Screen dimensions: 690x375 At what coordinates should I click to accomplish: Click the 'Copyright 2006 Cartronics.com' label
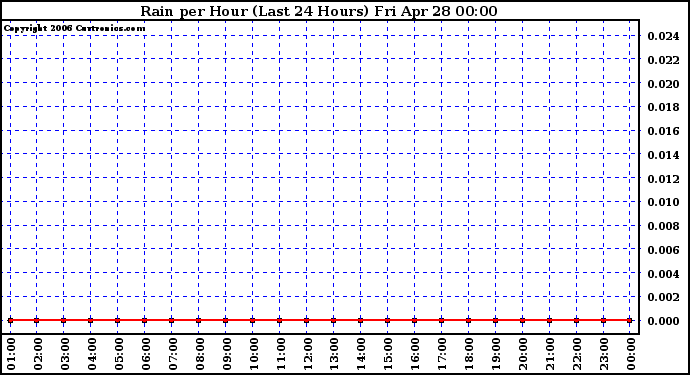[74, 29]
